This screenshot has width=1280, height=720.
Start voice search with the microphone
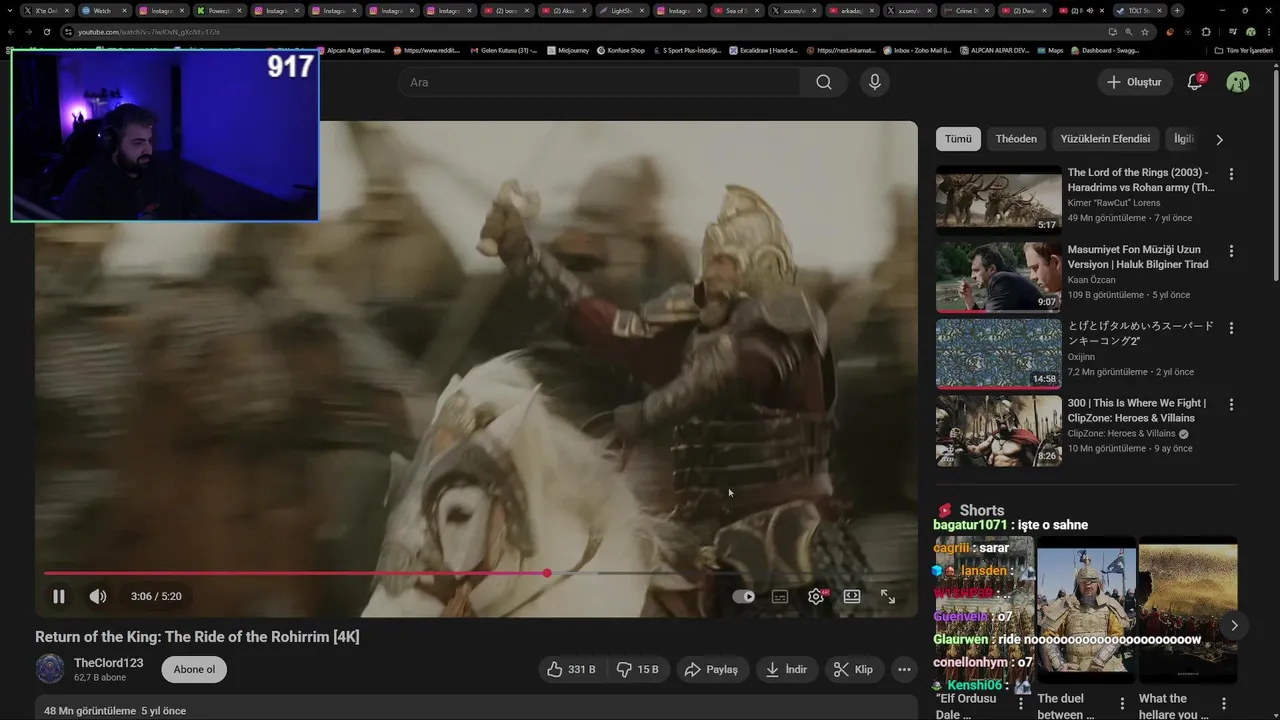pos(875,82)
